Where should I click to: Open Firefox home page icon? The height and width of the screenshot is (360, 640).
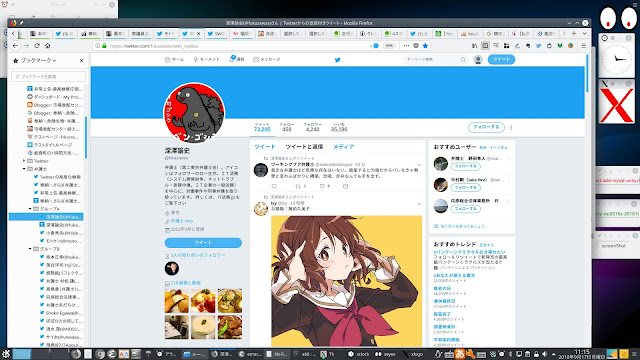click(48, 46)
